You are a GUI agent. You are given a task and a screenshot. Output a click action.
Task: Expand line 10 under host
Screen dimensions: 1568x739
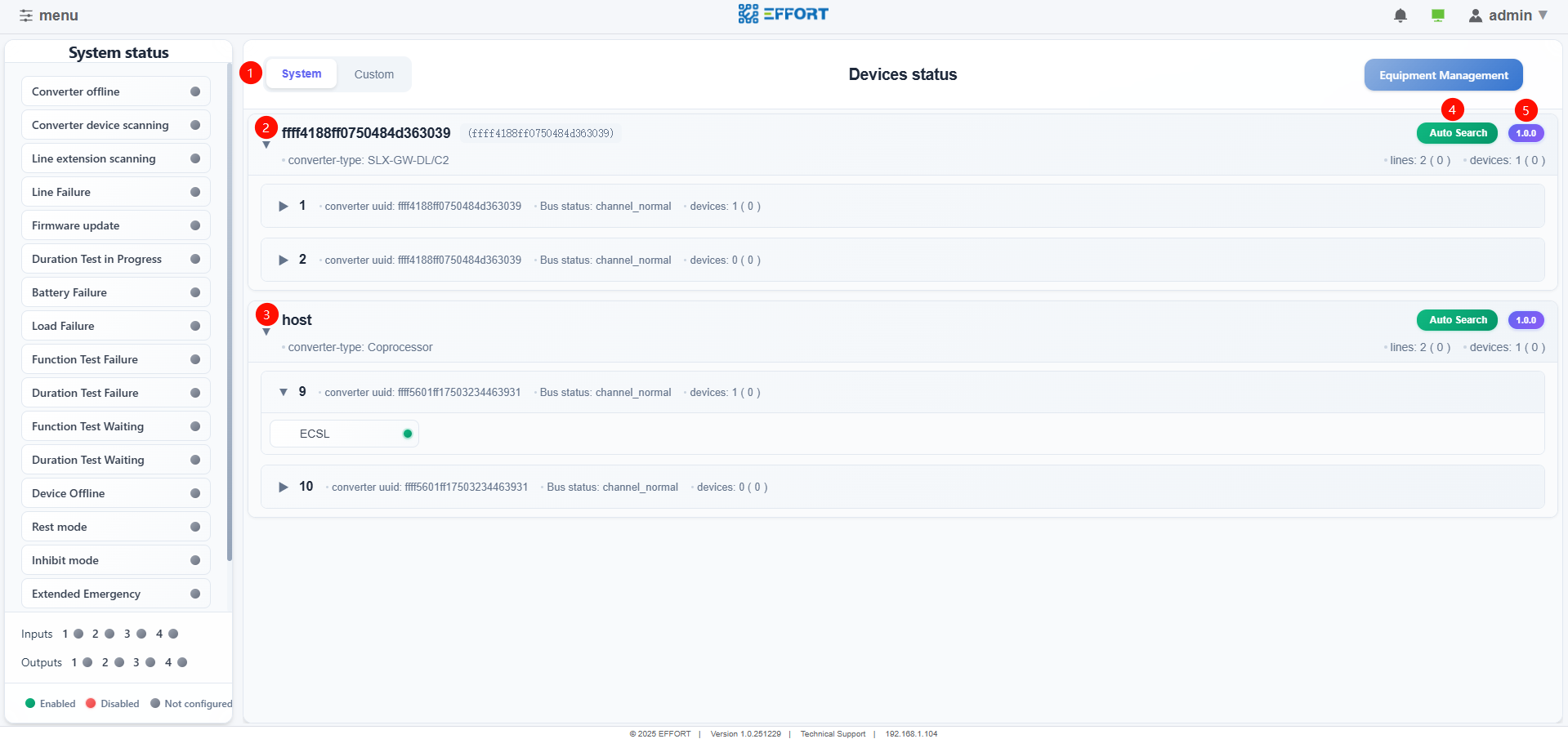coord(284,487)
